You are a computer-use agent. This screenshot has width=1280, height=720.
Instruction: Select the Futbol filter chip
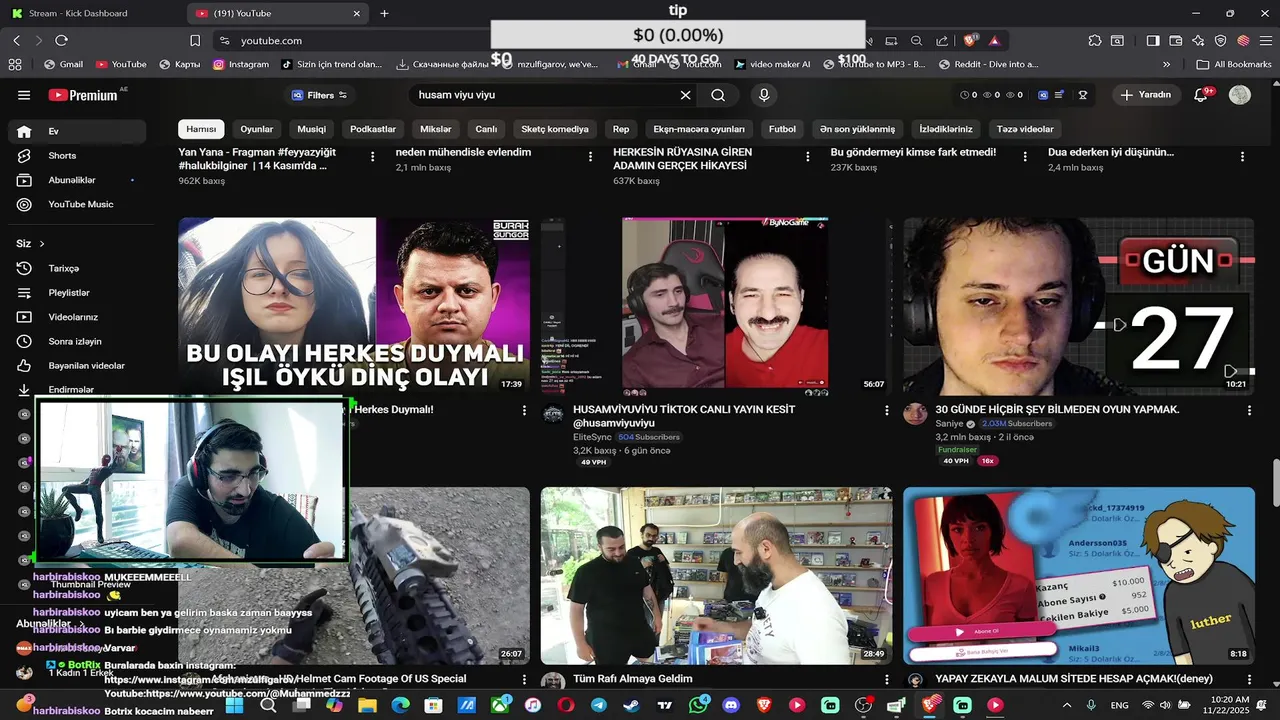[782, 129]
